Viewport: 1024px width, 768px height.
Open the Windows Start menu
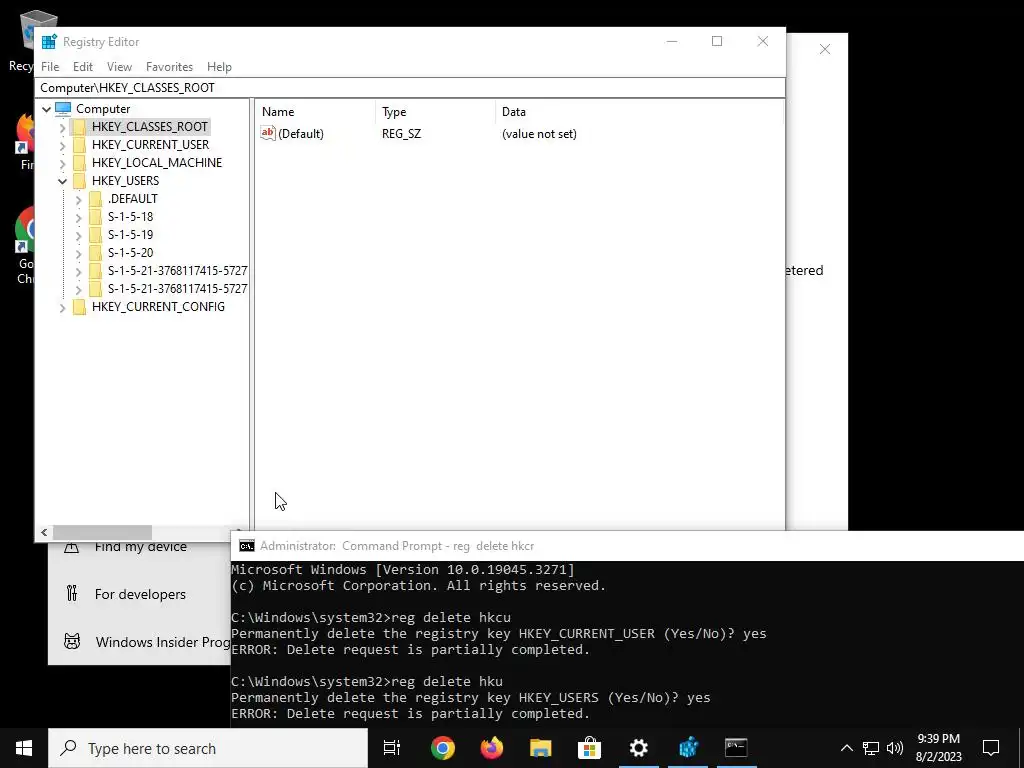[24, 748]
